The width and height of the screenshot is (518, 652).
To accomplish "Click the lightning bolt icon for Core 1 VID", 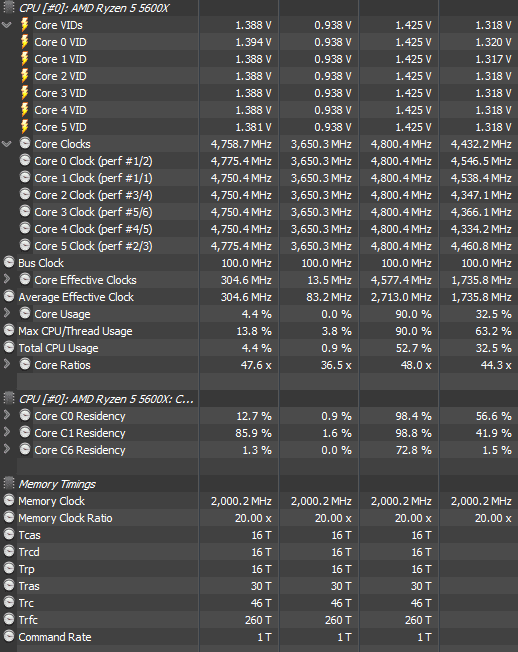I will point(25,59).
